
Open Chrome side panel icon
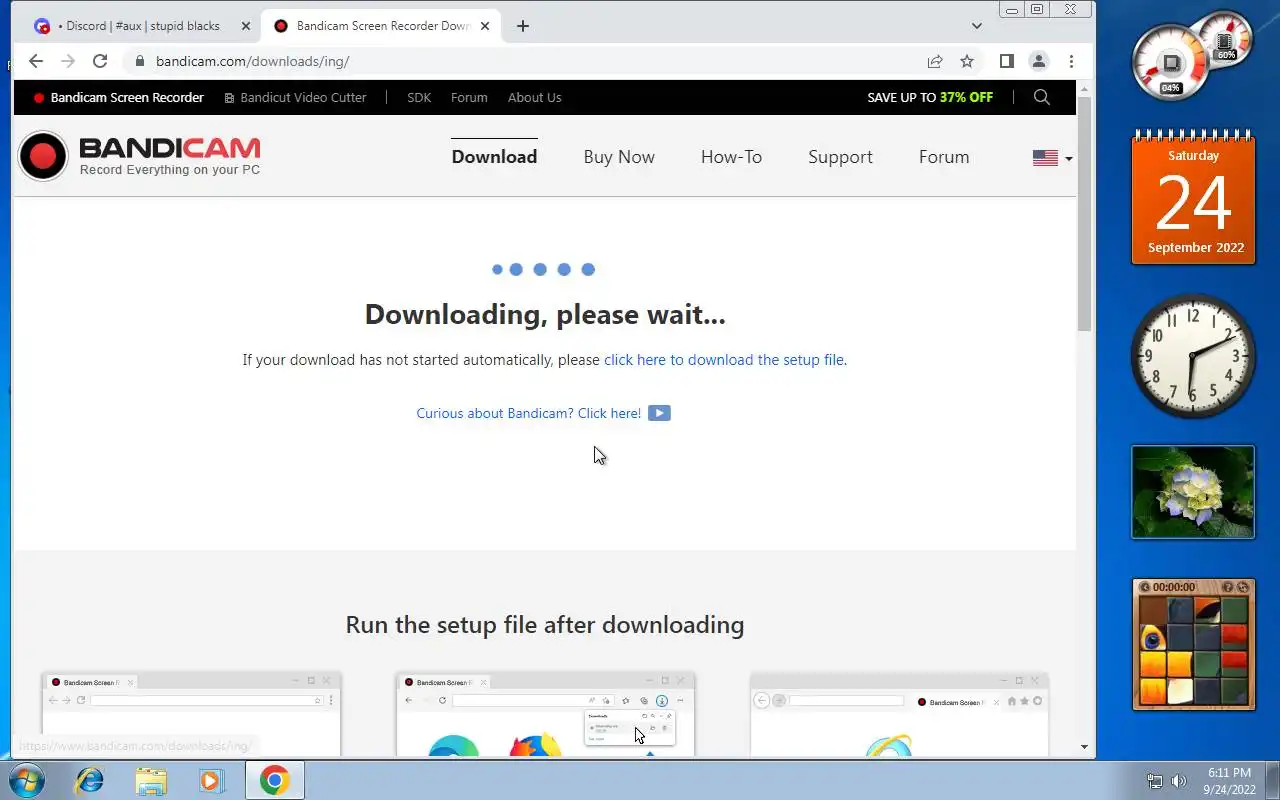point(1007,61)
